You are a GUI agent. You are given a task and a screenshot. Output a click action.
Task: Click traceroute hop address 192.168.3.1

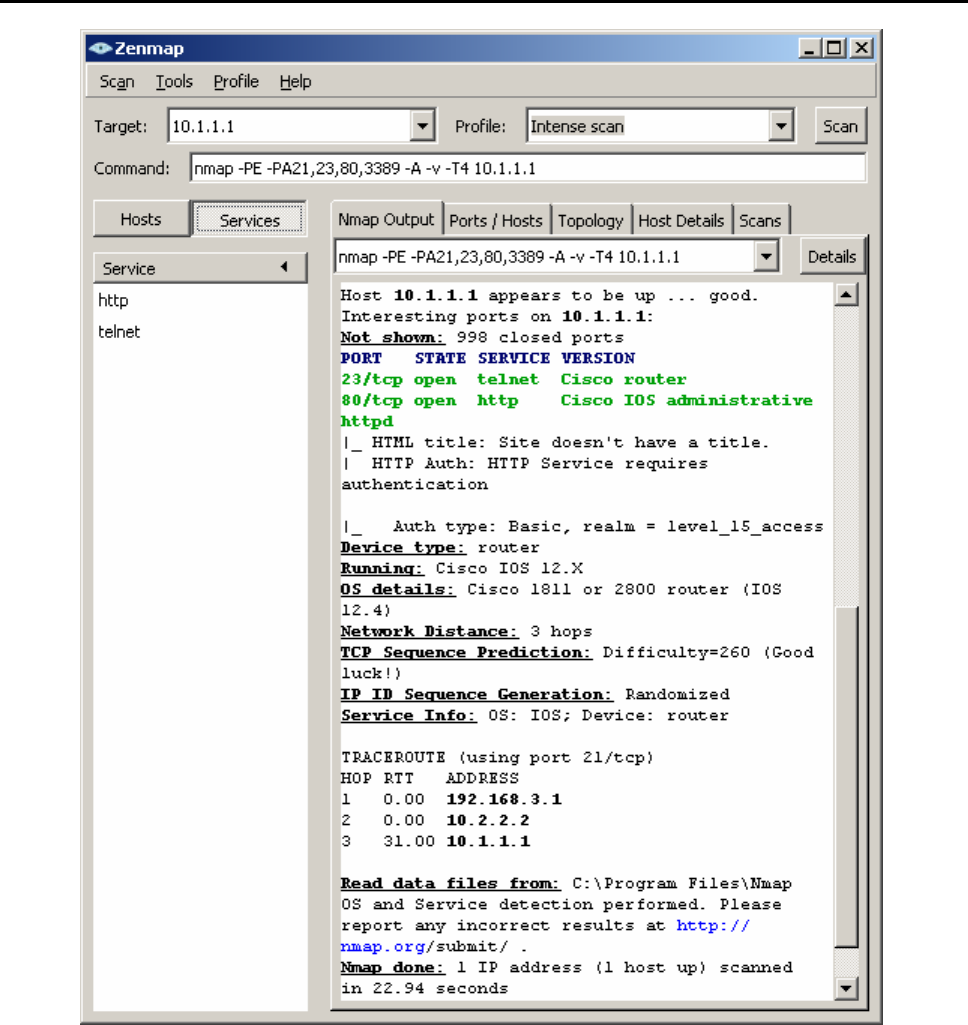pyautogui.click(x=504, y=799)
